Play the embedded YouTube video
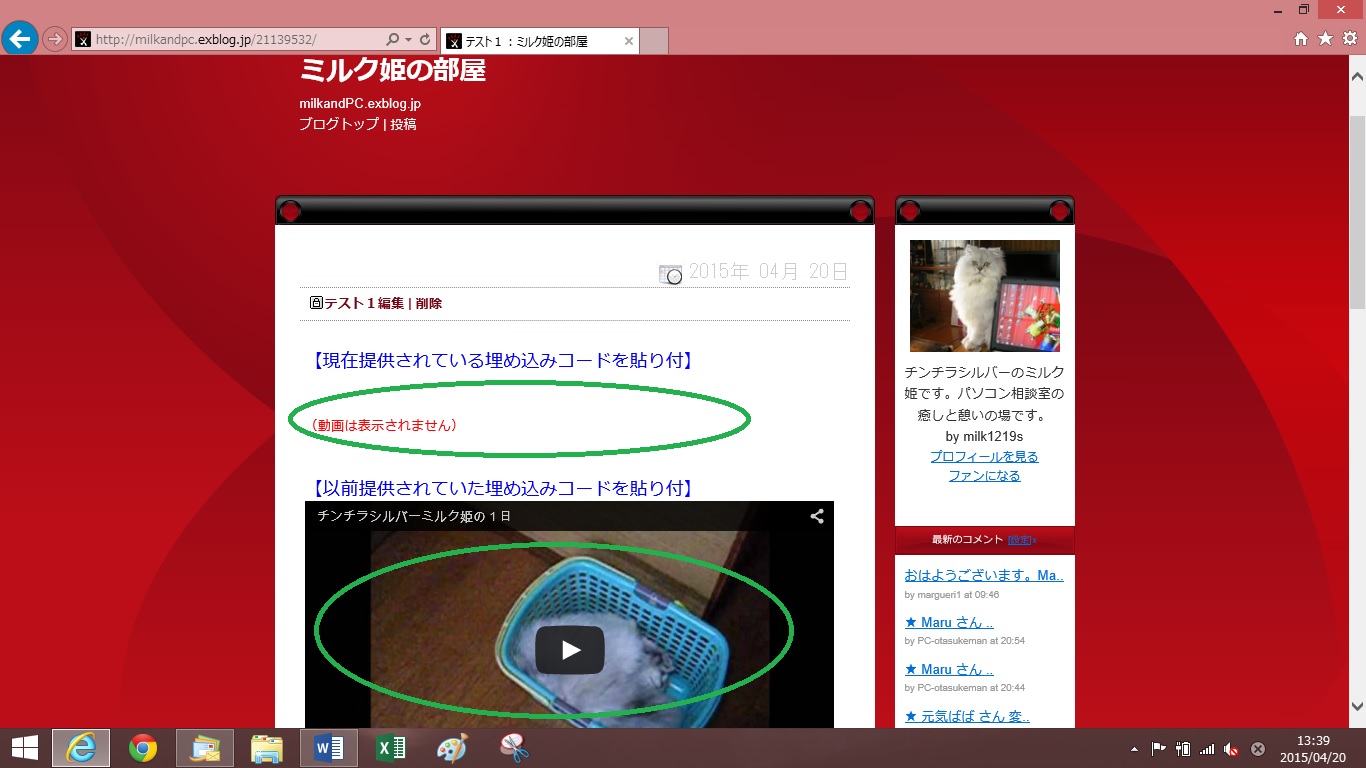1366x768 pixels. 570,650
